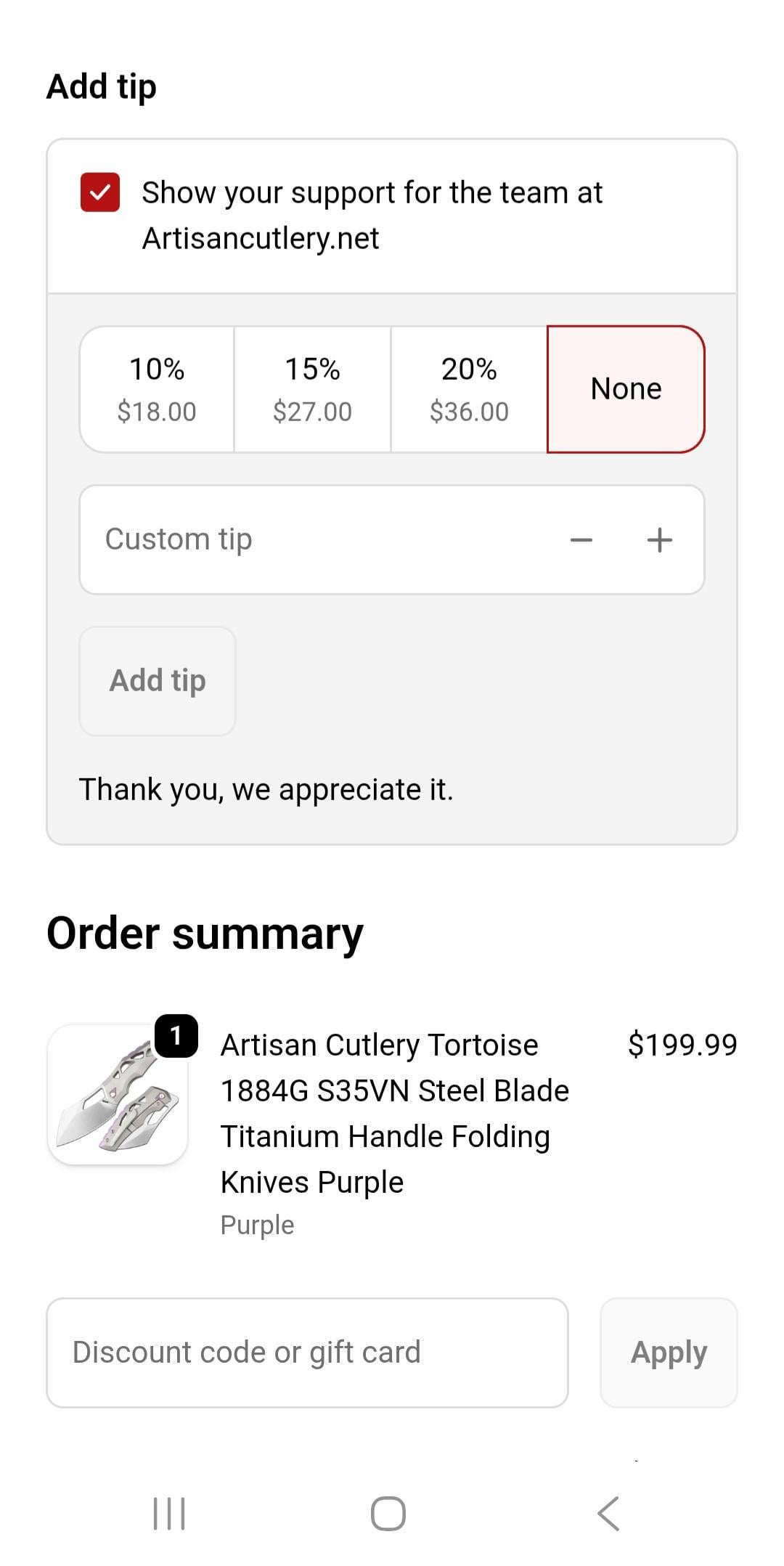Tap the Android home navigation icon
This screenshot has height=1566, width=784.
(388, 1514)
